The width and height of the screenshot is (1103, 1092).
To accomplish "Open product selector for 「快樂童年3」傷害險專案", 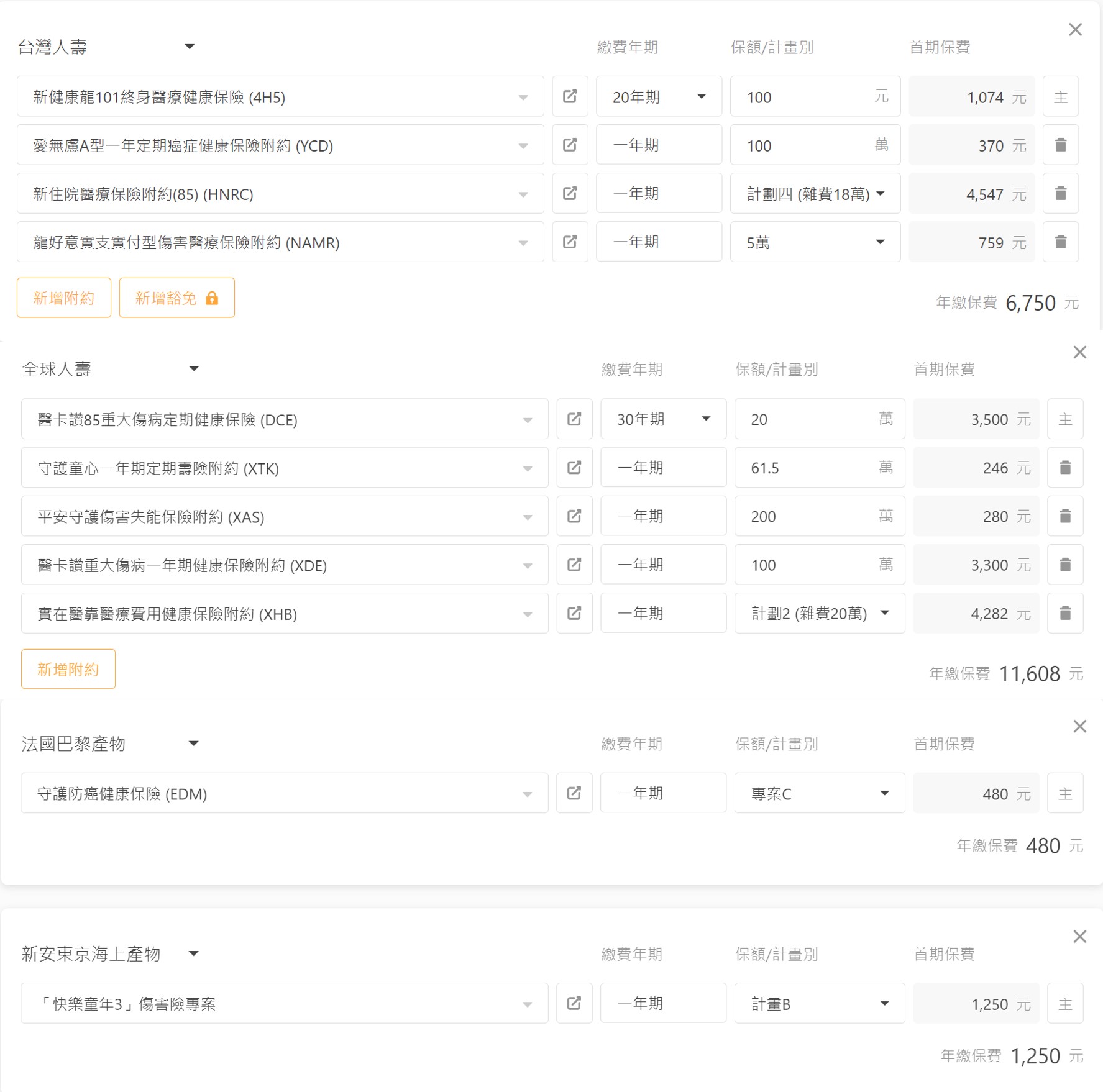I will [285, 1003].
